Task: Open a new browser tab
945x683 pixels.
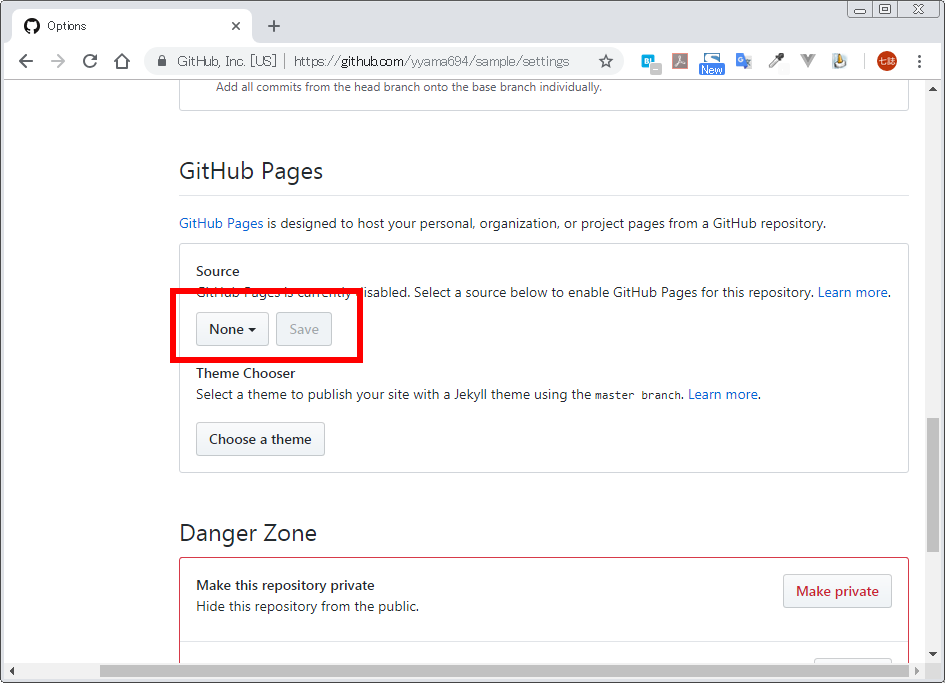Action: coord(274,26)
